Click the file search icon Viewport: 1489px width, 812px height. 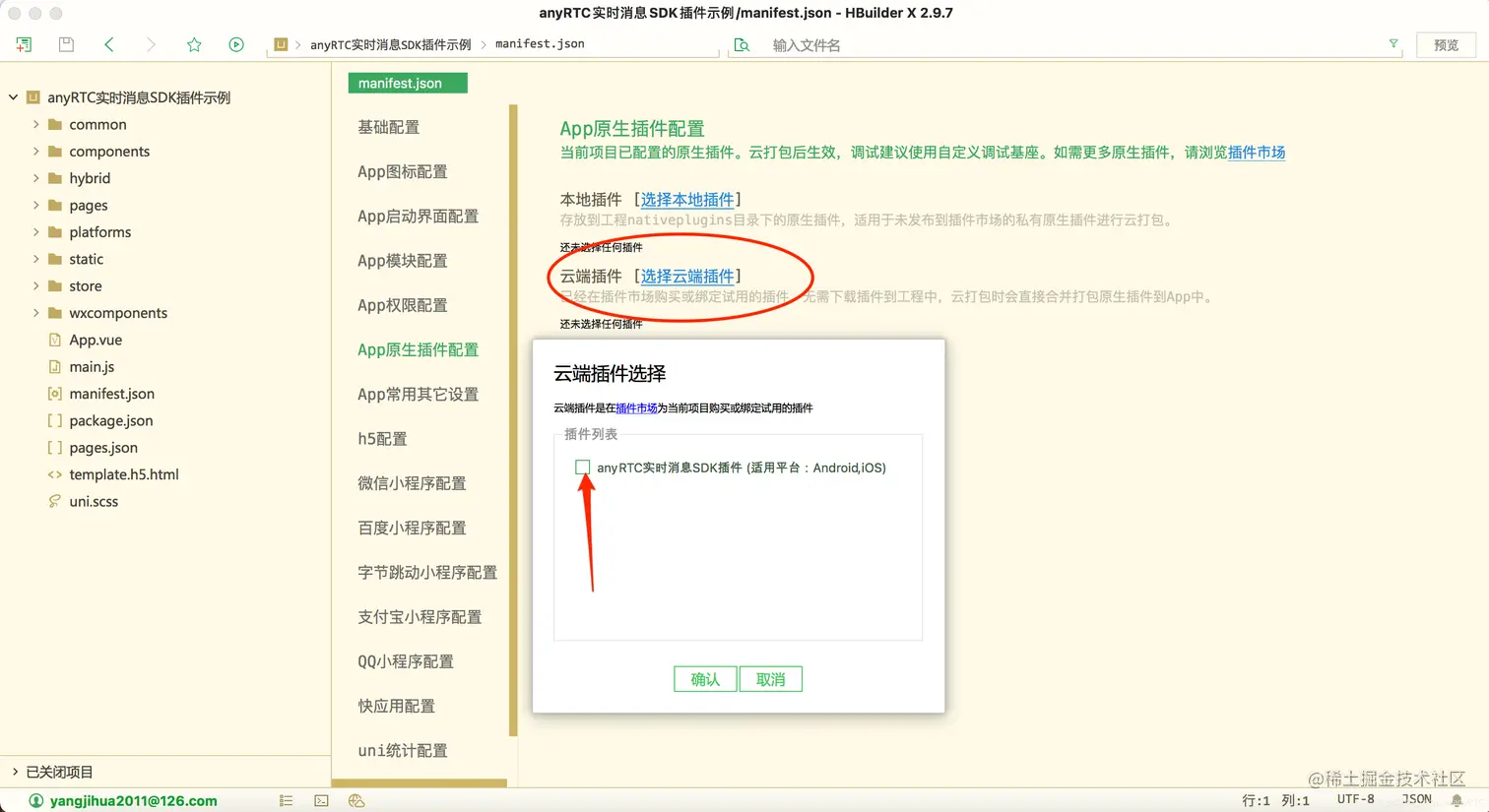tap(743, 45)
